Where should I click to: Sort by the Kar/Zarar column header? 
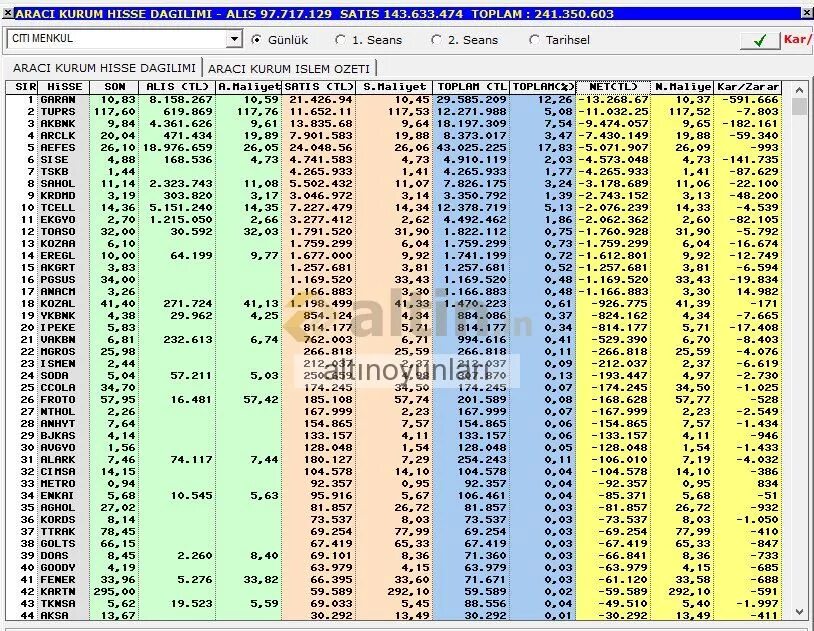(748, 87)
